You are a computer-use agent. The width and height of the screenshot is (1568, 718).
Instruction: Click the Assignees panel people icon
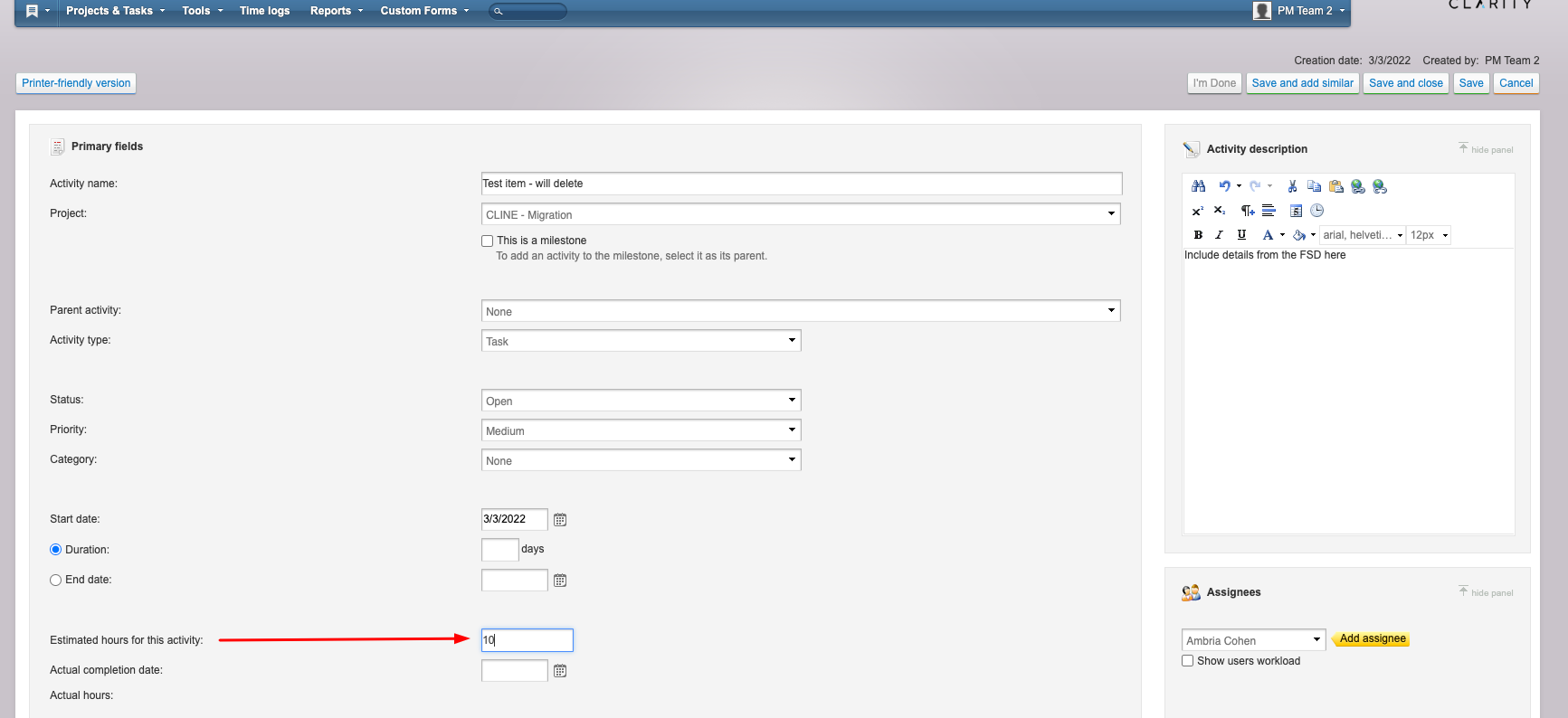[x=1191, y=592]
